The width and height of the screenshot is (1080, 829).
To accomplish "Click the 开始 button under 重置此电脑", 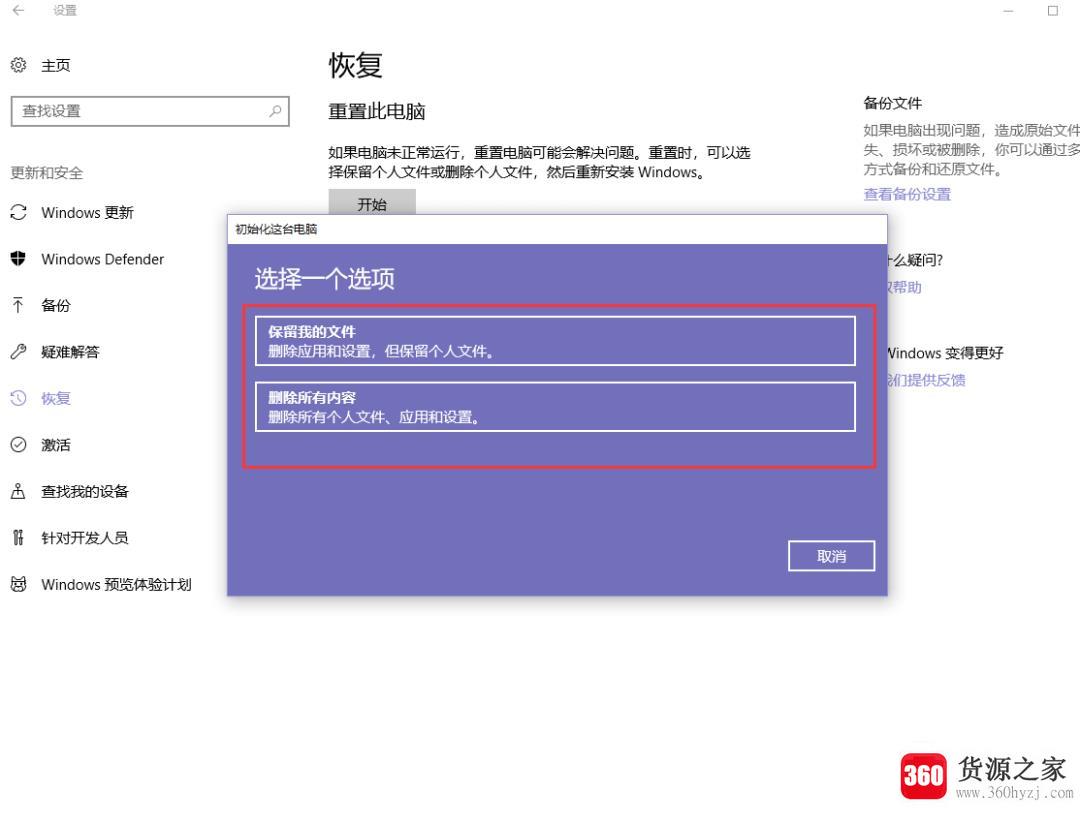I will (372, 202).
